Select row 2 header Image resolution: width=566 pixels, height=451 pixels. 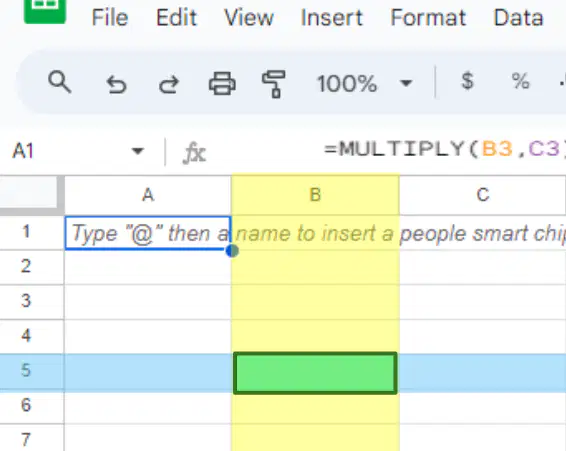coord(32,267)
